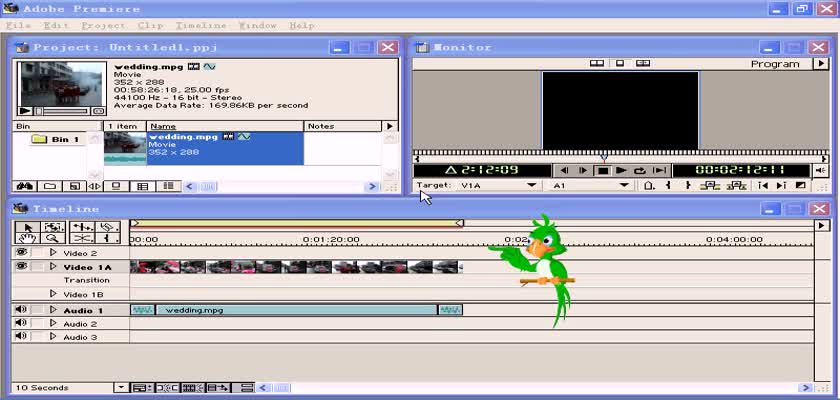Image resolution: width=840 pixels, height=400 pixels.
Task: Select the Zoom magnifier tool
Action: coord(55,238)
